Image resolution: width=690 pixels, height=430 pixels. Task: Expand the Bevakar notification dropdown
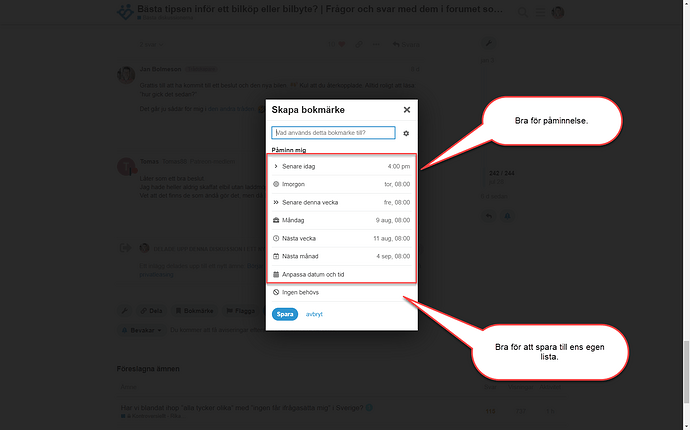142,329
